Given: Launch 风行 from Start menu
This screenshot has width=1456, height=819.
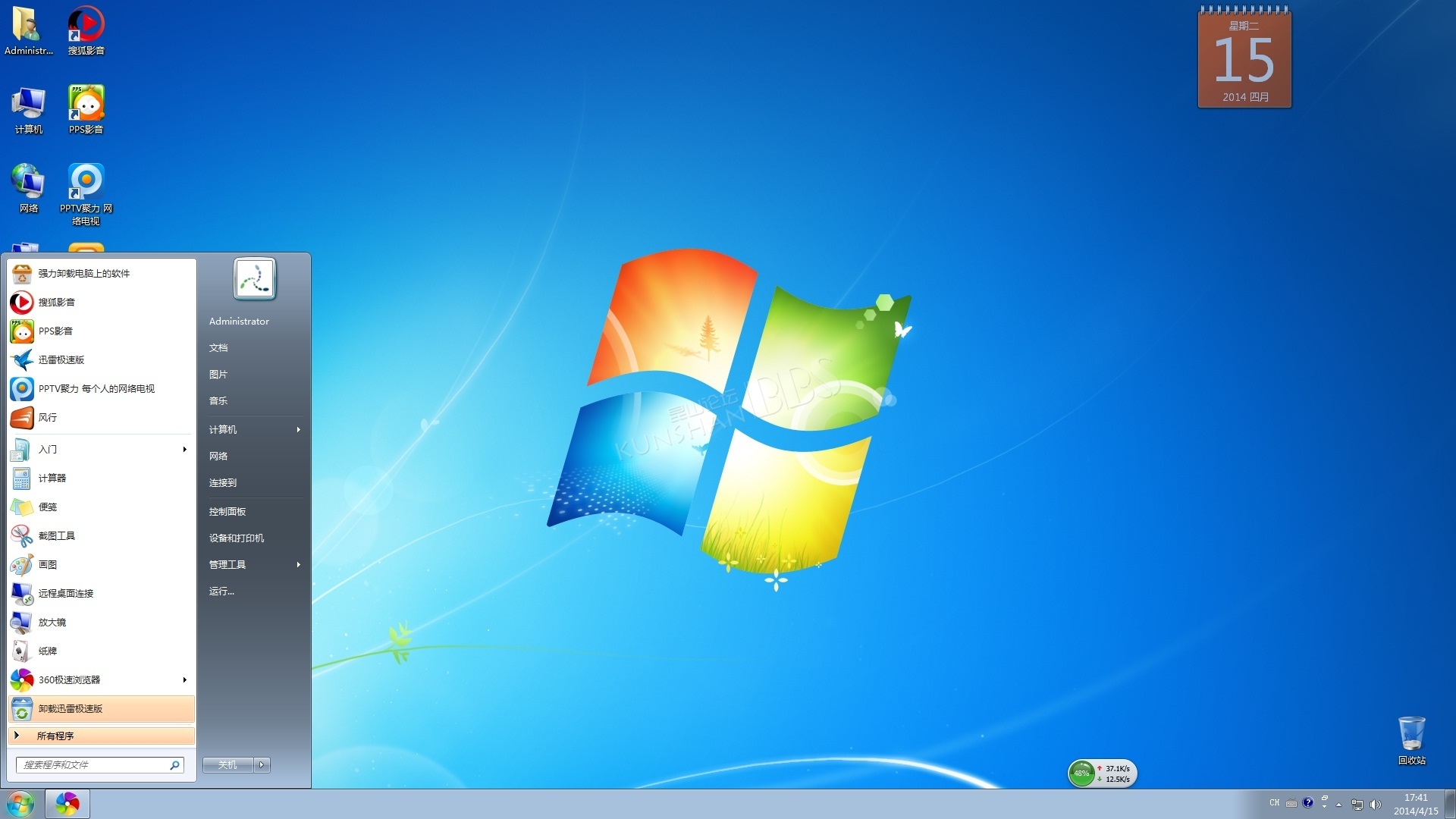Looking at the screenshot, I should pyautogui.click(x=102, y=418).
